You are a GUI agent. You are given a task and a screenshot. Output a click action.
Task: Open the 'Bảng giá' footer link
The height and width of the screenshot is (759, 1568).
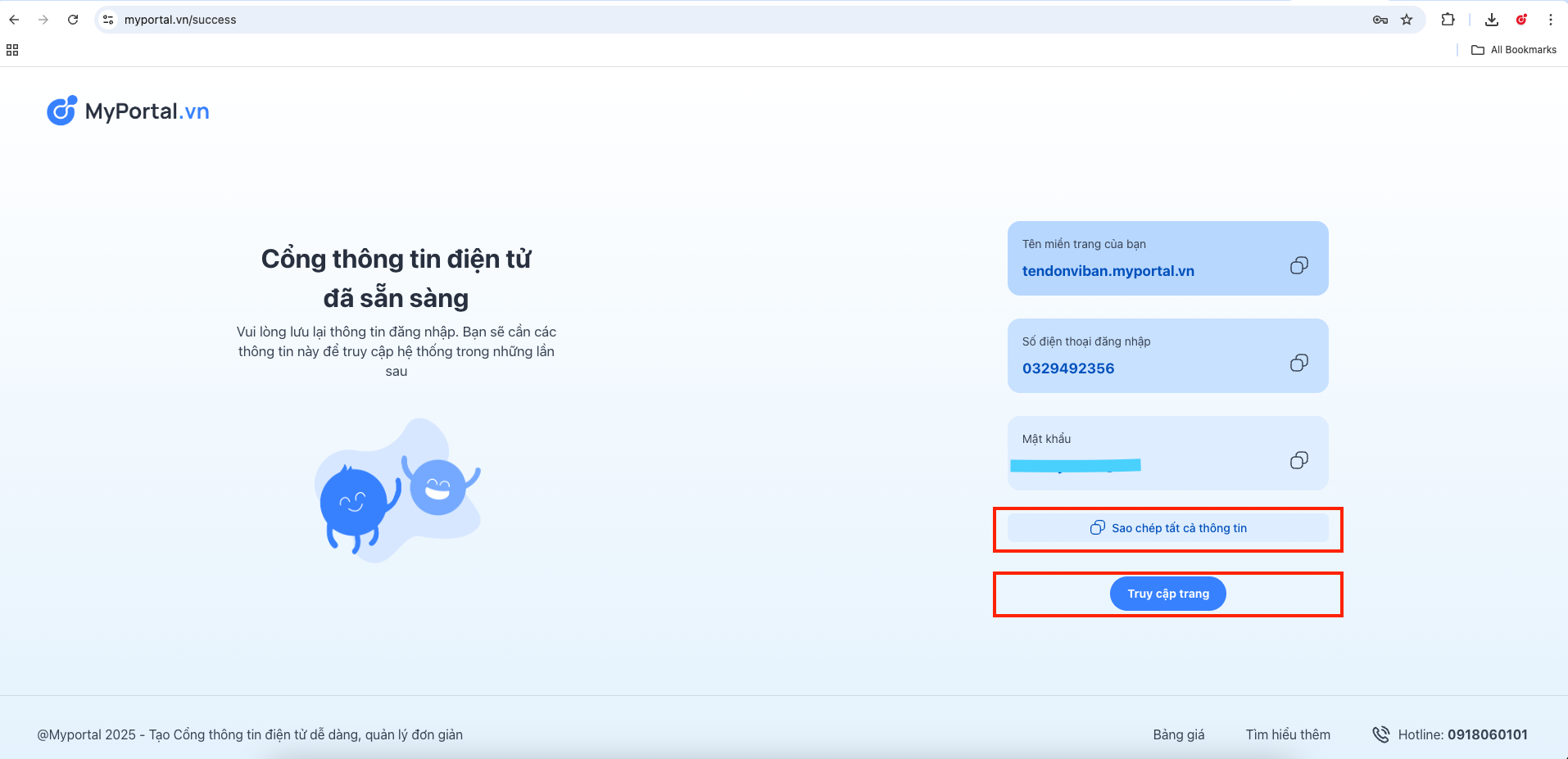coord(1178,734)
